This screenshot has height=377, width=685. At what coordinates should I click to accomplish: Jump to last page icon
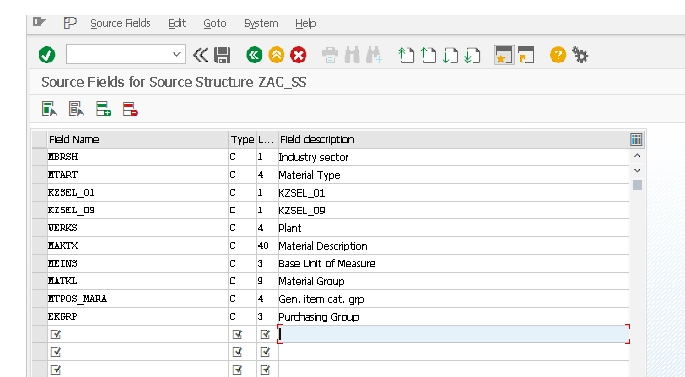click(472, 55)
